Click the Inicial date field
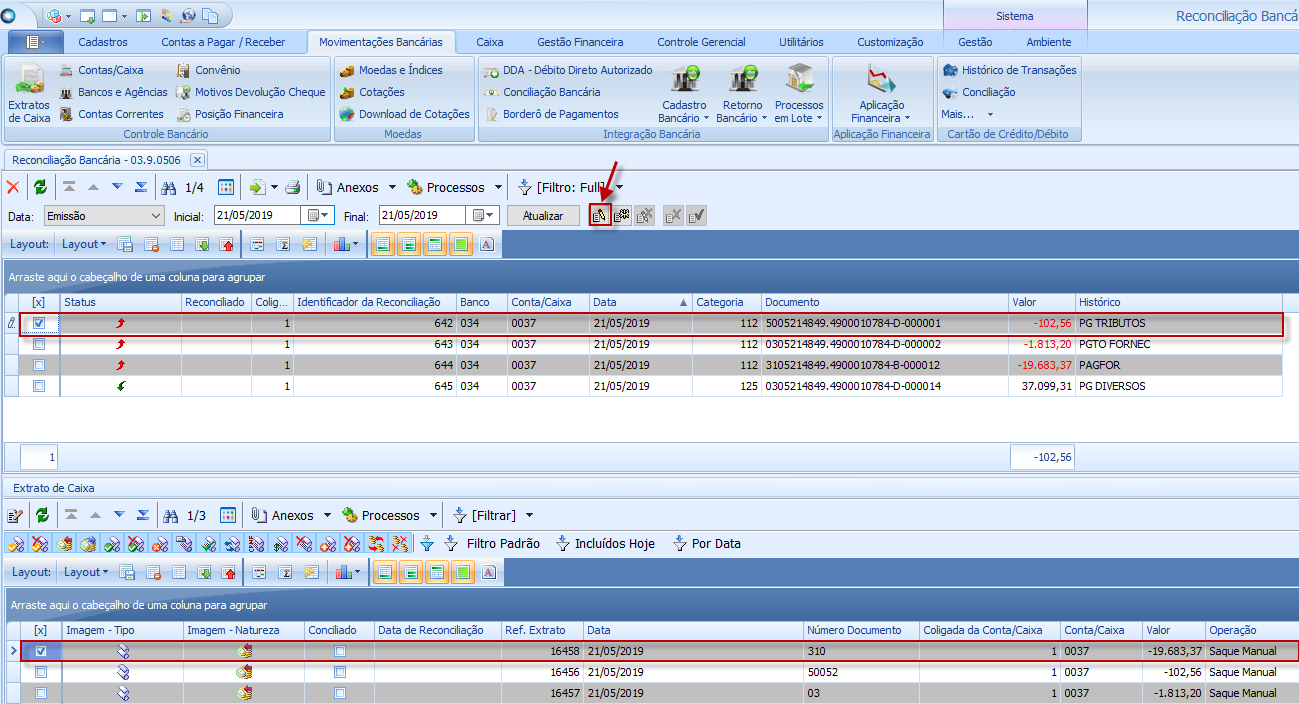This screenshot has height=704, width=1299. click(257, 215)
